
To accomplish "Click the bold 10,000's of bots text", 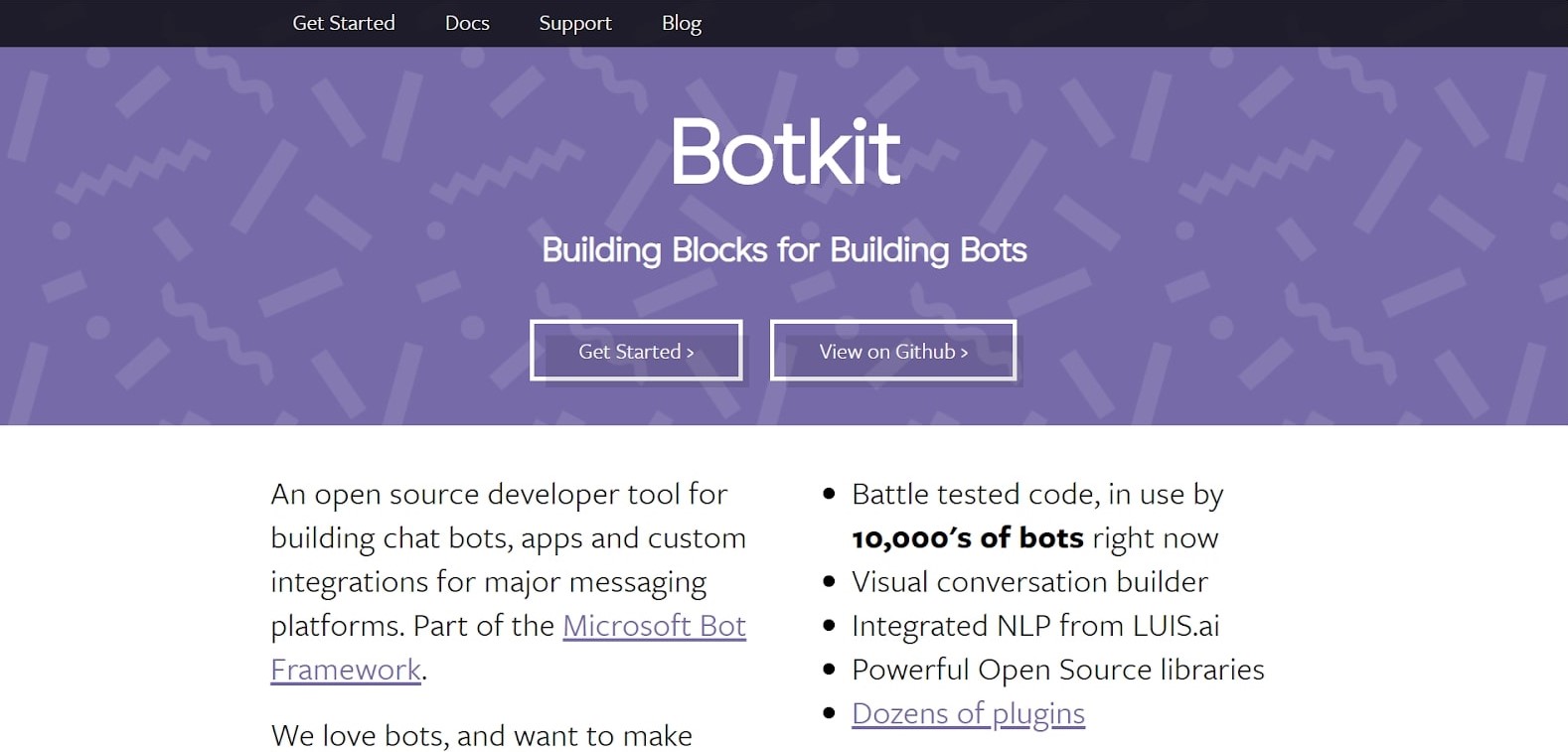I will click(x=967, y=538).
